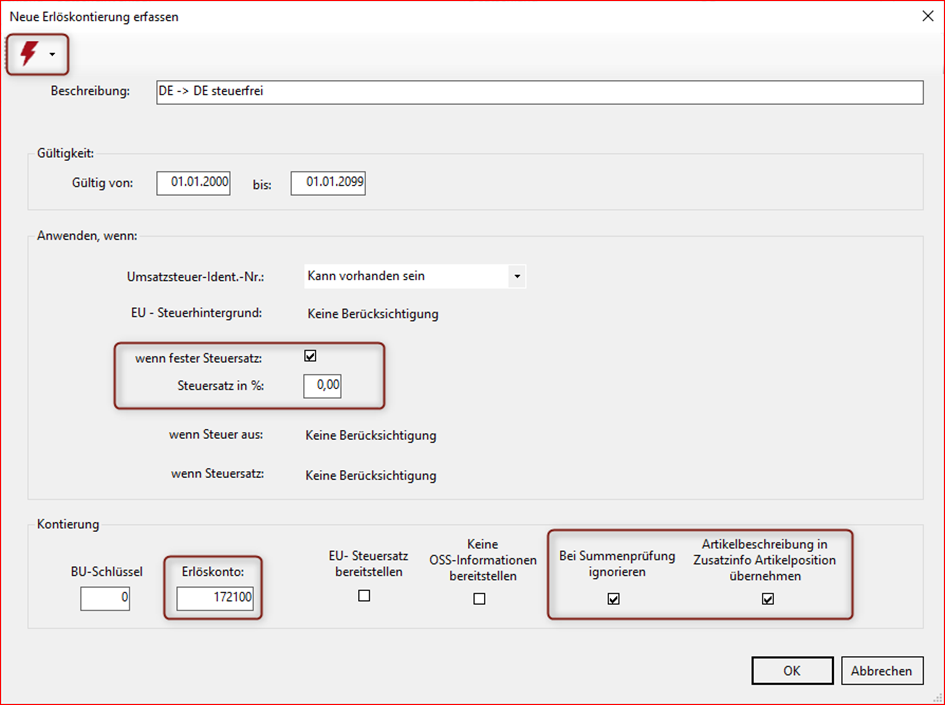Image resolution: width=945 pixels, height=705 pixels.
Task: Close the Neue Erlöskontierung erfassen dialog
Action: point(922,15)
